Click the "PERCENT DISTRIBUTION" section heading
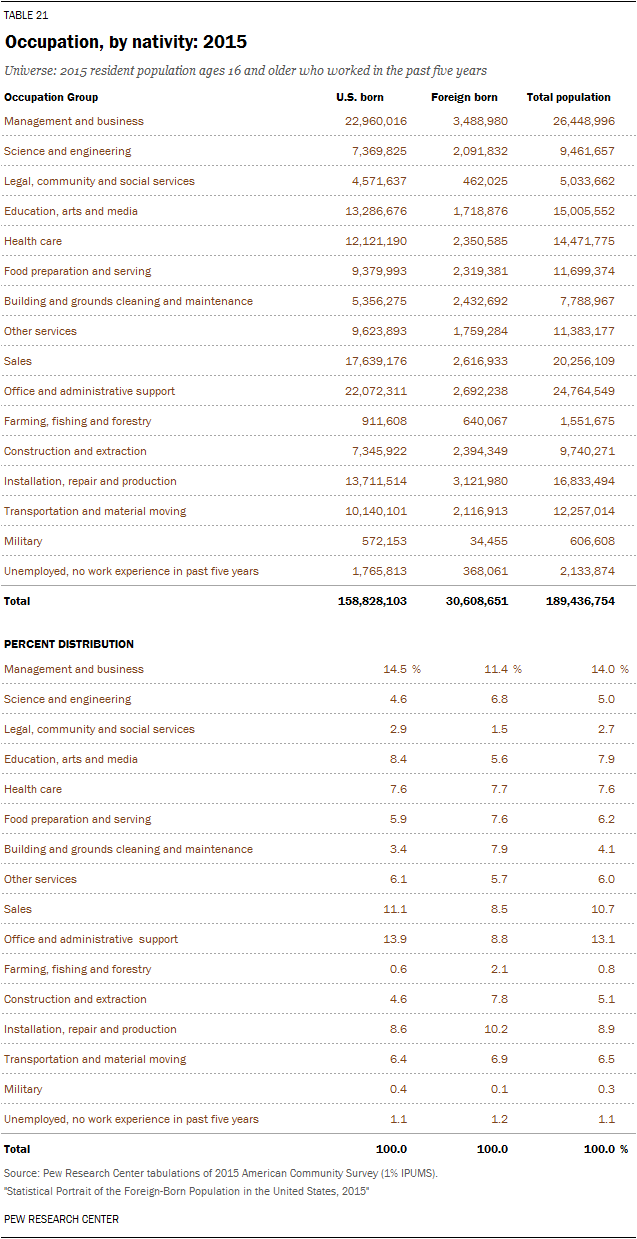 69,644
